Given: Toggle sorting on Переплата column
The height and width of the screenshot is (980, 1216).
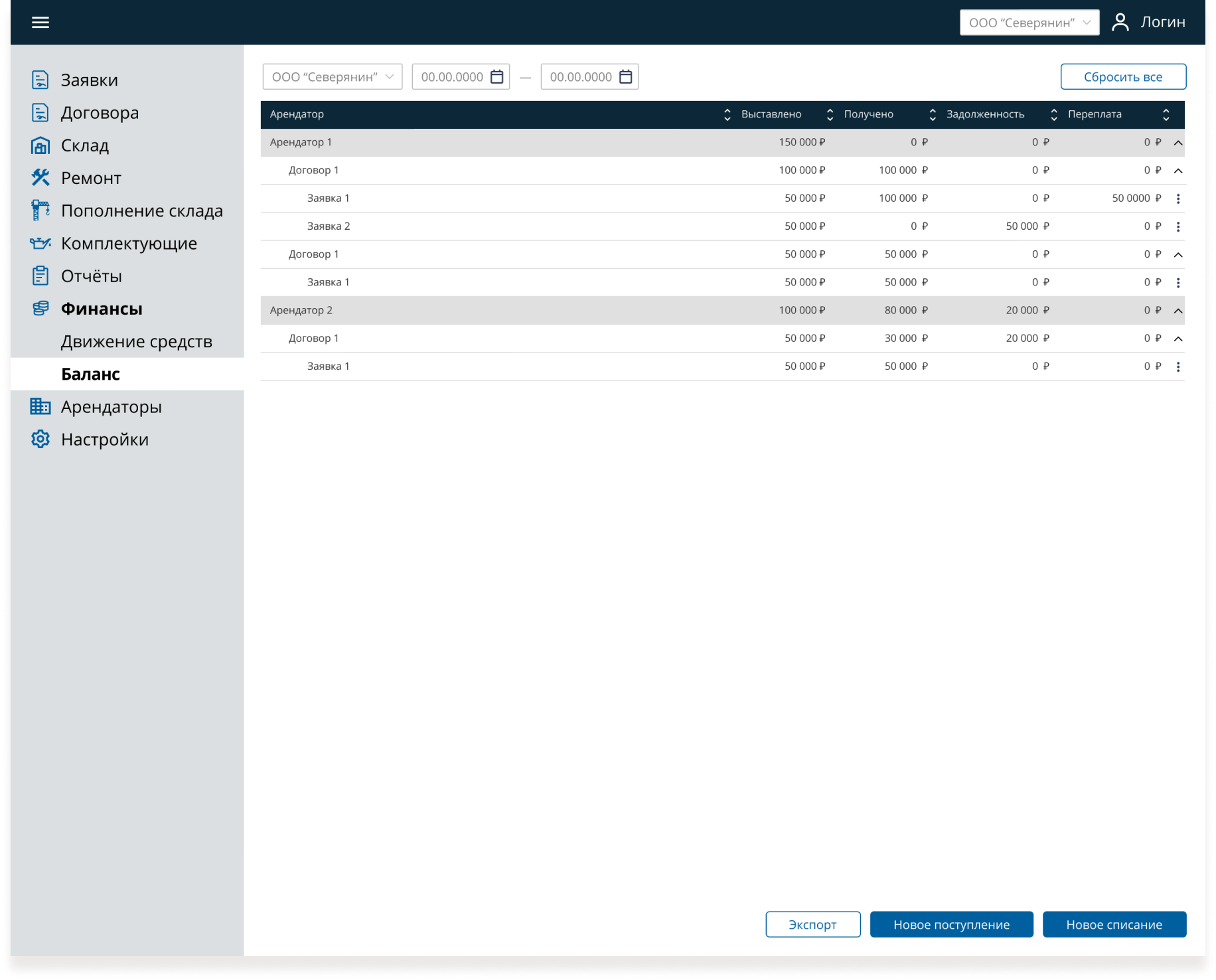Looking at the screenshot, I should [x=1166, y=115].
